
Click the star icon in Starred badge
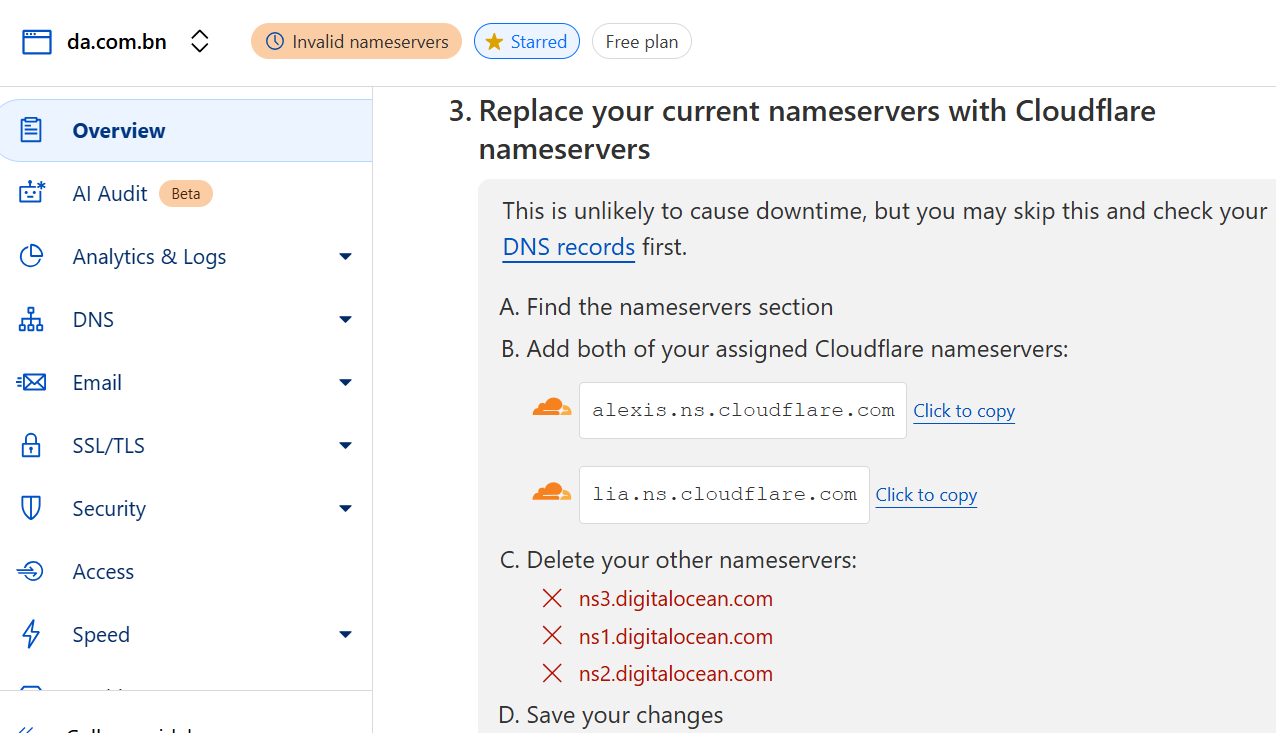pos(494,41)
